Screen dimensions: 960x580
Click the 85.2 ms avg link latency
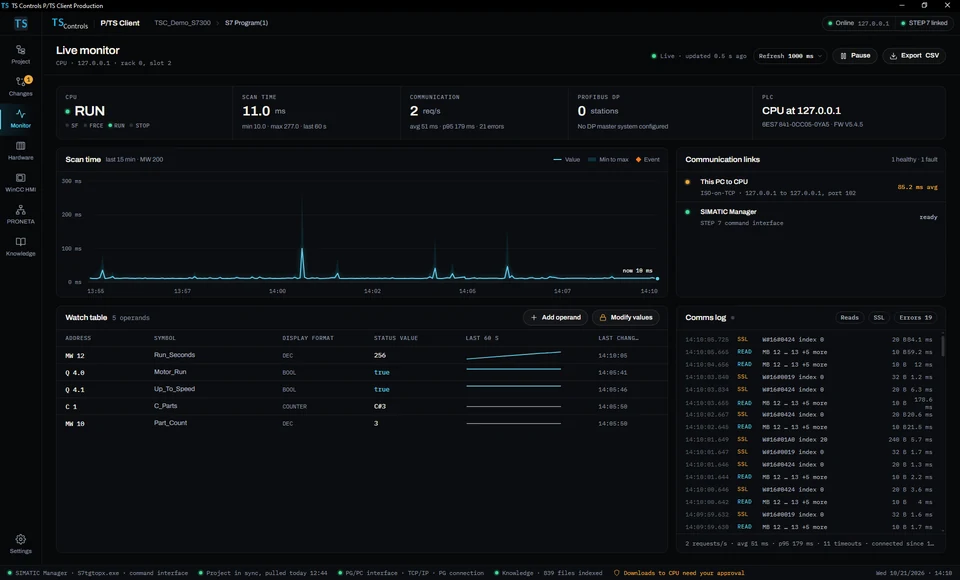coord(917,187)
